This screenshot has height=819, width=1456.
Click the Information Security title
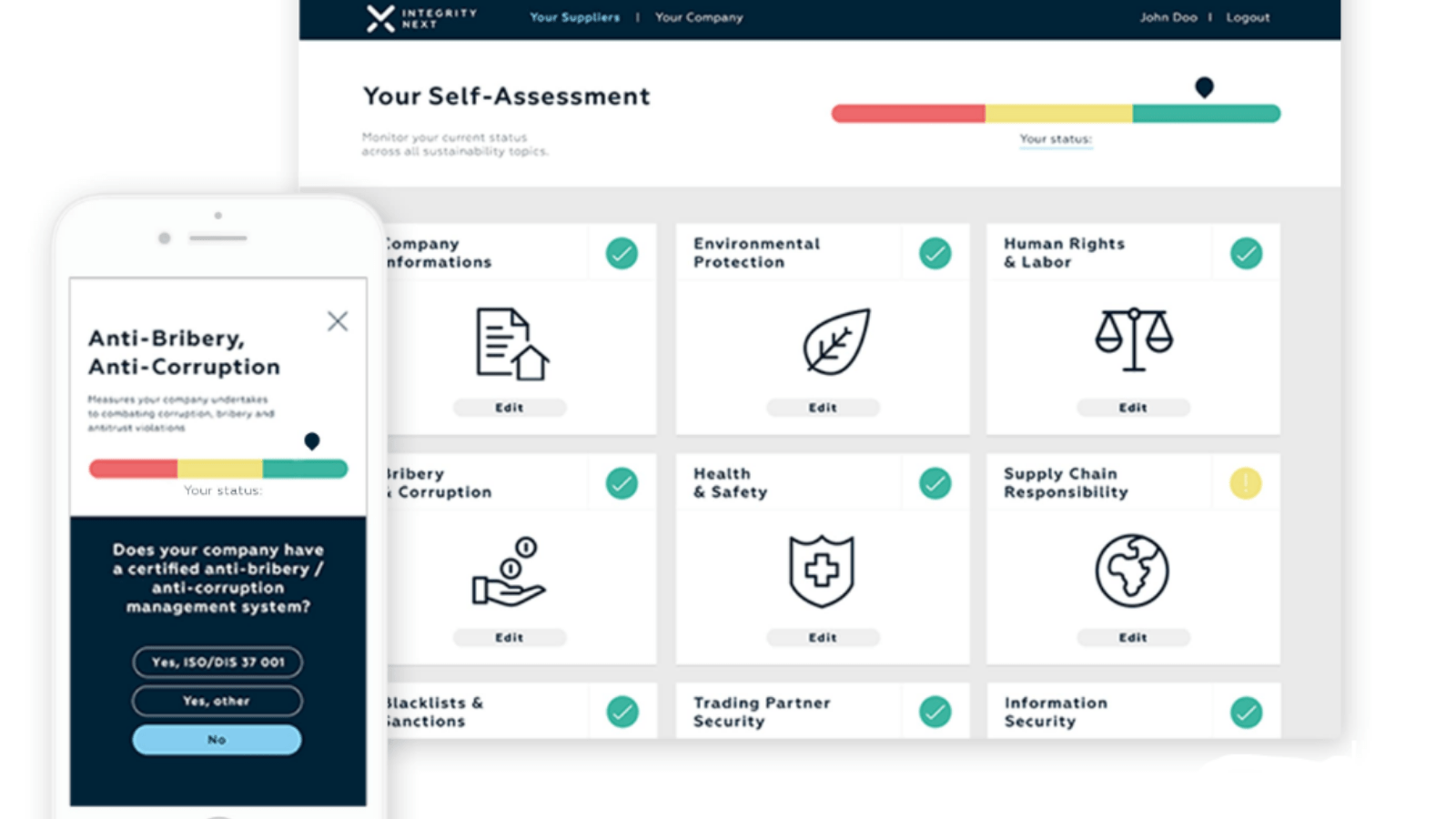click(1056, 712)
